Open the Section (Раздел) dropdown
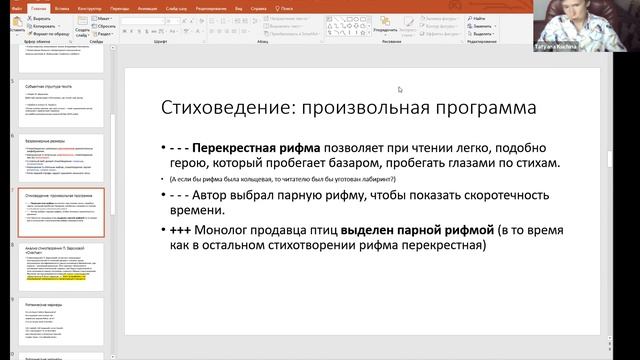Screen dimensions: 640x360 pos(103,34)
